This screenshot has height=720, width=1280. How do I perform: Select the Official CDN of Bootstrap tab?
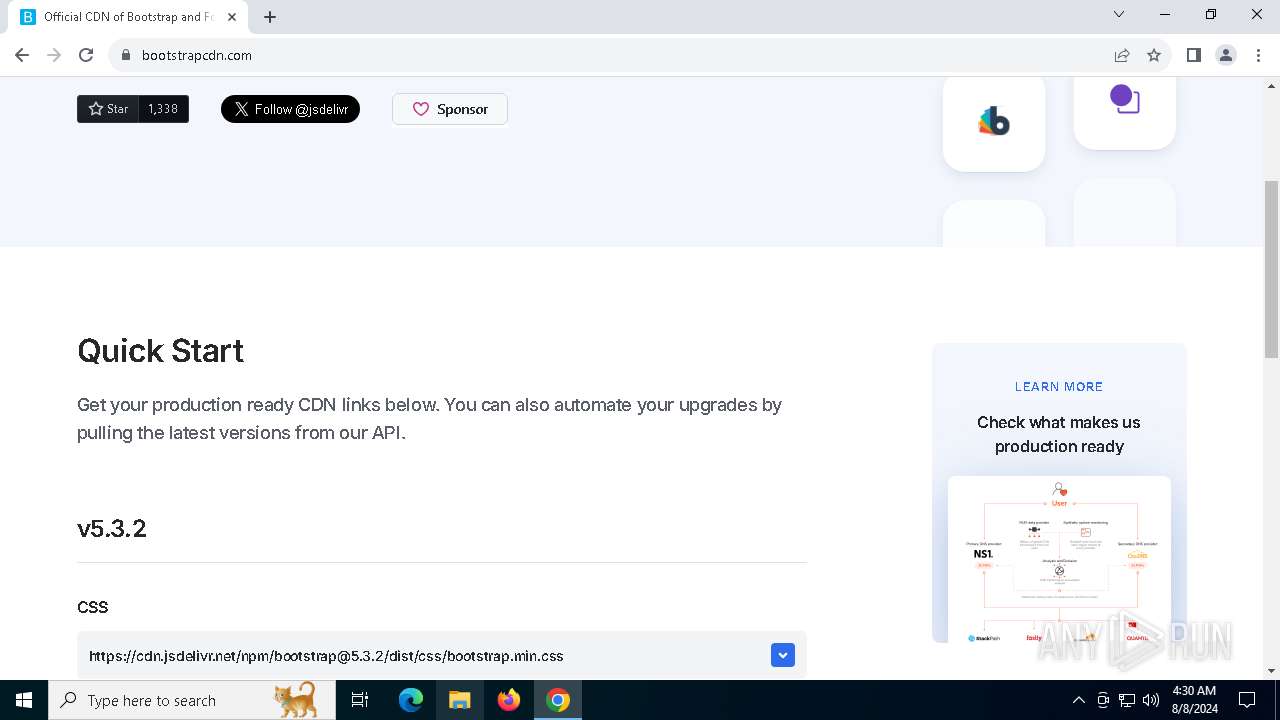128,17
